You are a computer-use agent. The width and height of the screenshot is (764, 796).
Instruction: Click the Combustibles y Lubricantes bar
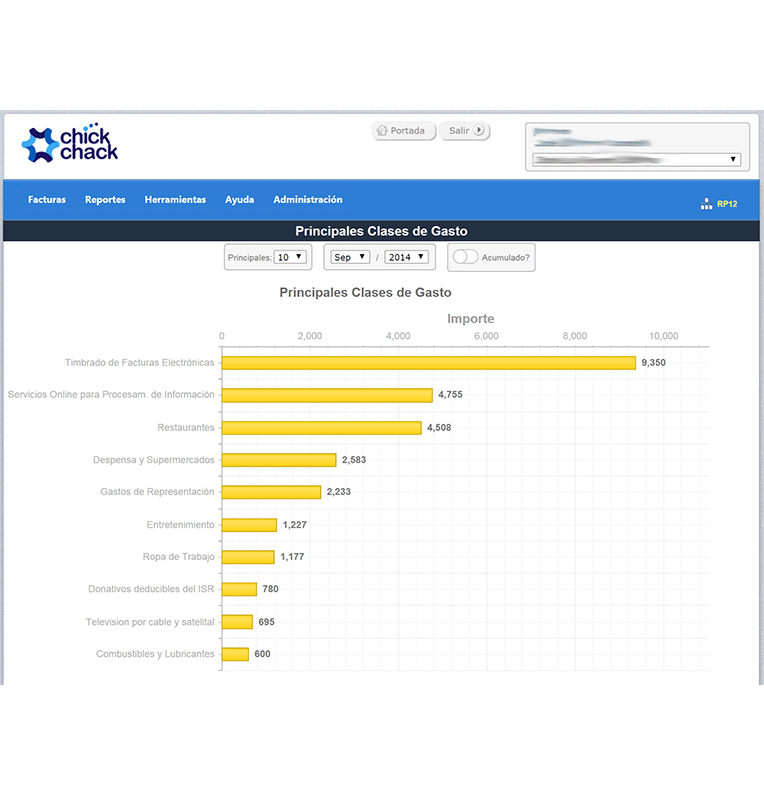236,654
